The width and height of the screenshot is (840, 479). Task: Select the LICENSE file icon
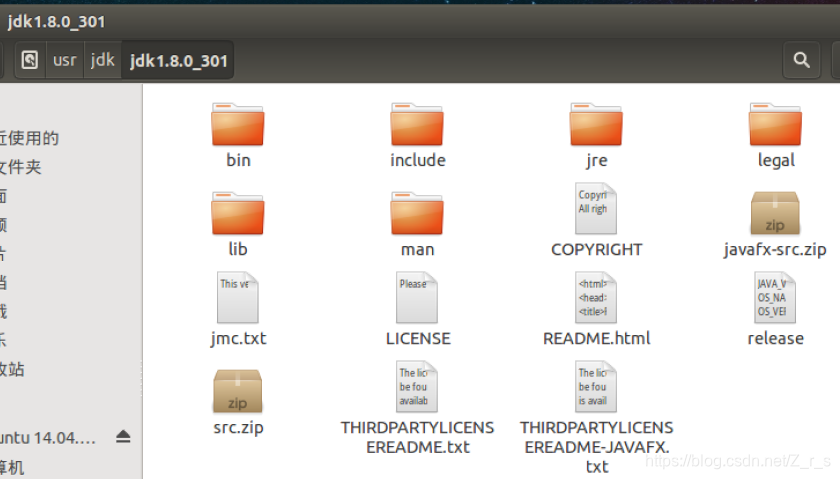click(417, 297)
